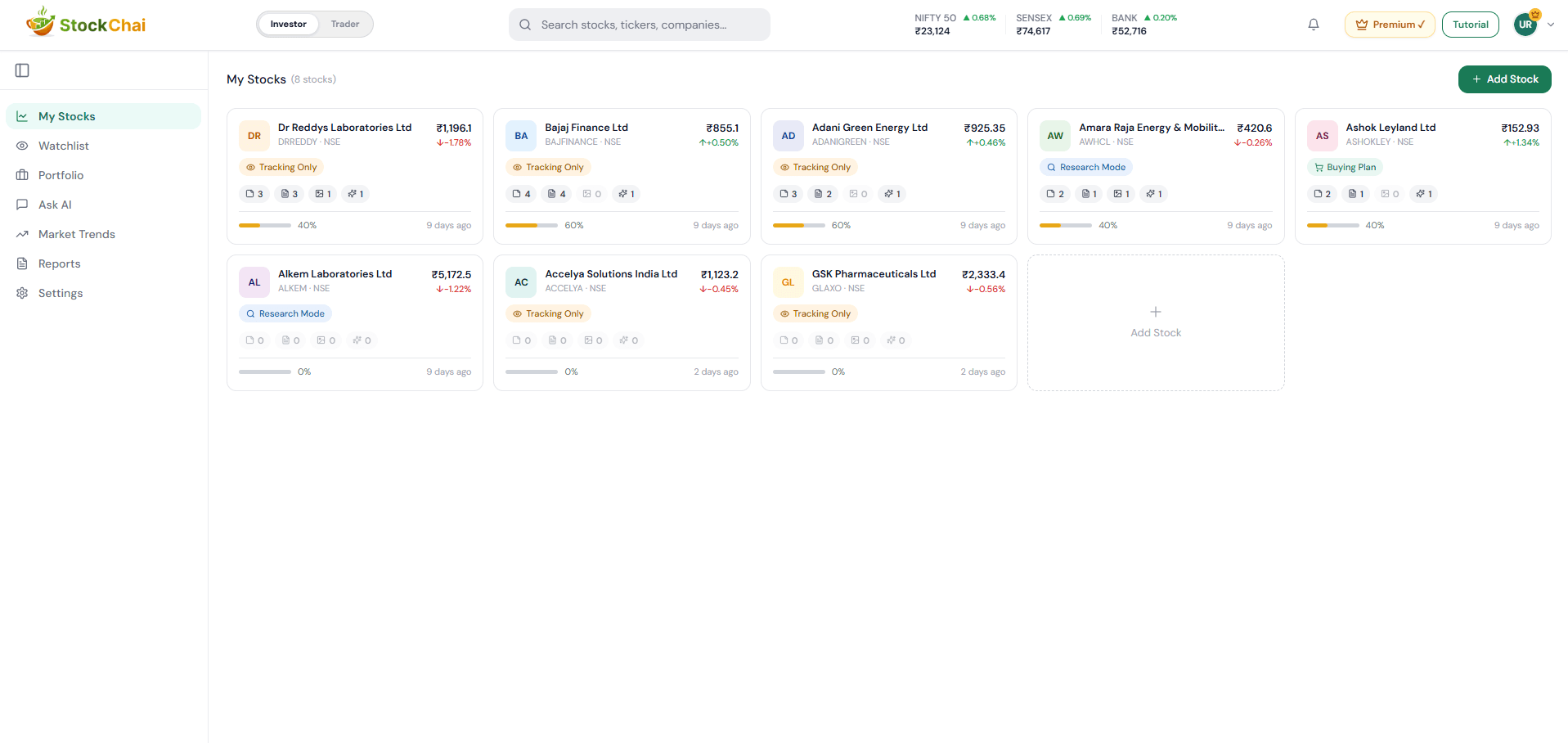Click Bajaj Finance 60% progress bar
The height and width of the screenshot is (743, 1568).
(x=532, y=225)
